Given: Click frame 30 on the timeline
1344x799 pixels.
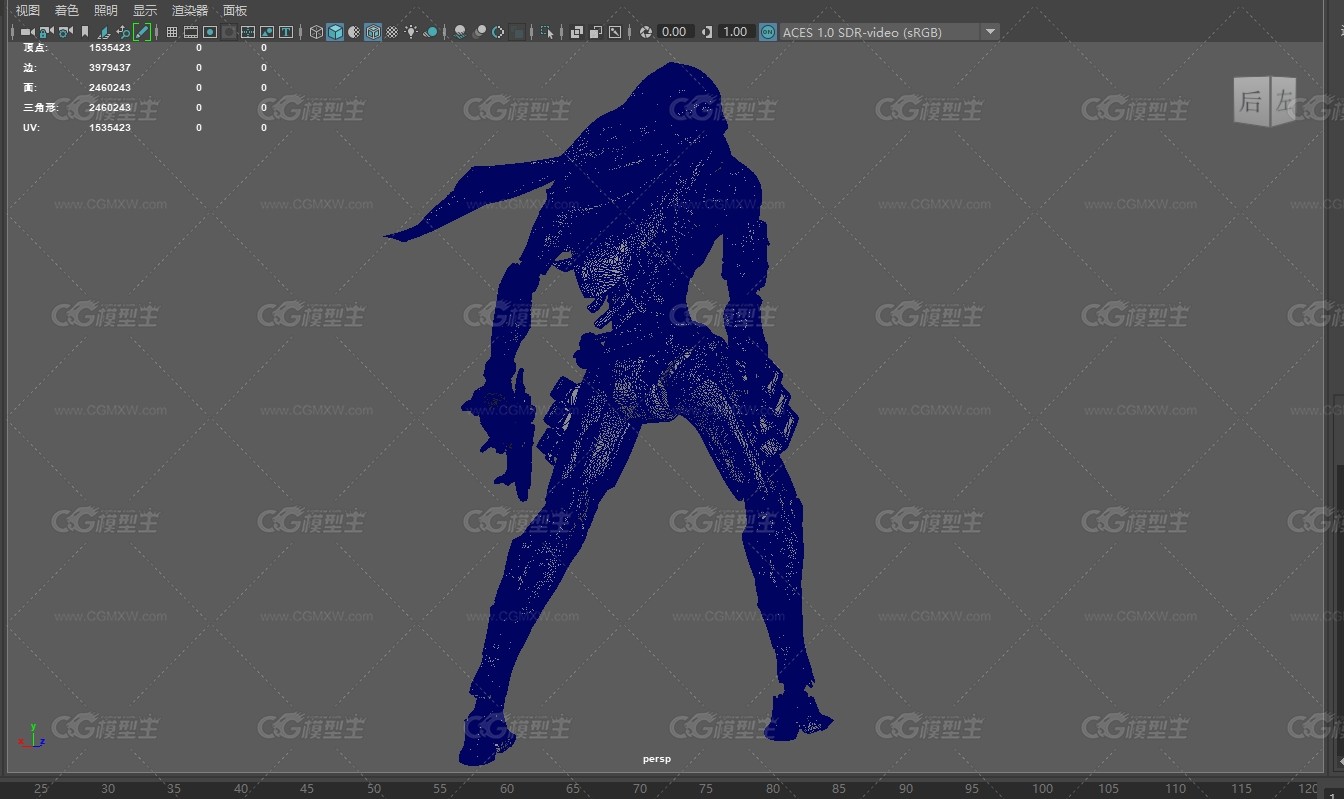Looking at the screenshot, I should point(108,788).
